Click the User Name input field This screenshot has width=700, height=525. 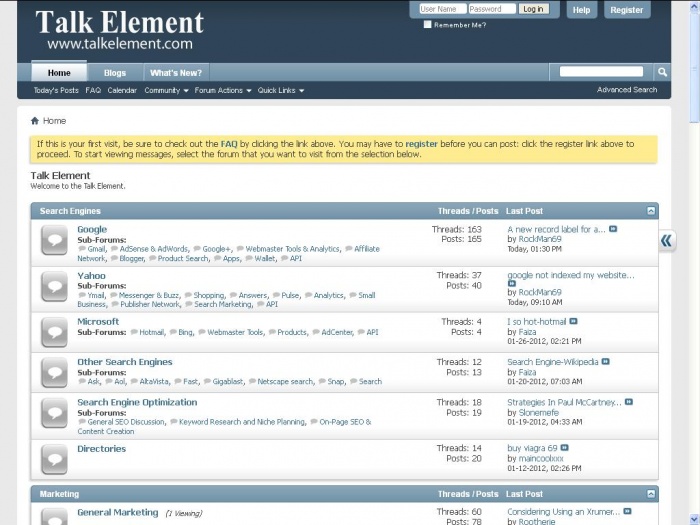[x=443, y=9]
